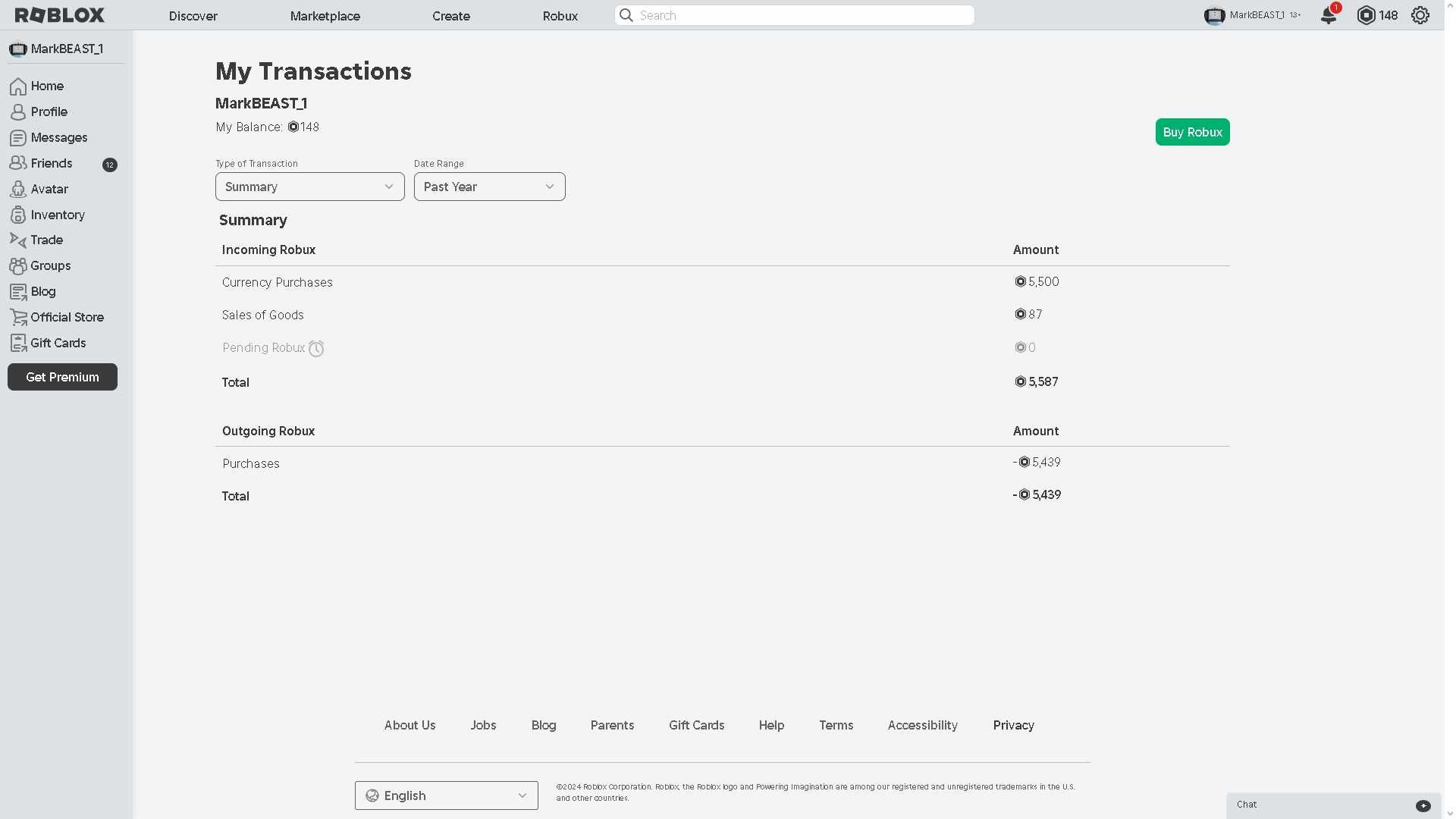Go to the Create tab
This screenshot has width=1456, height=819.
pos(451,16)
